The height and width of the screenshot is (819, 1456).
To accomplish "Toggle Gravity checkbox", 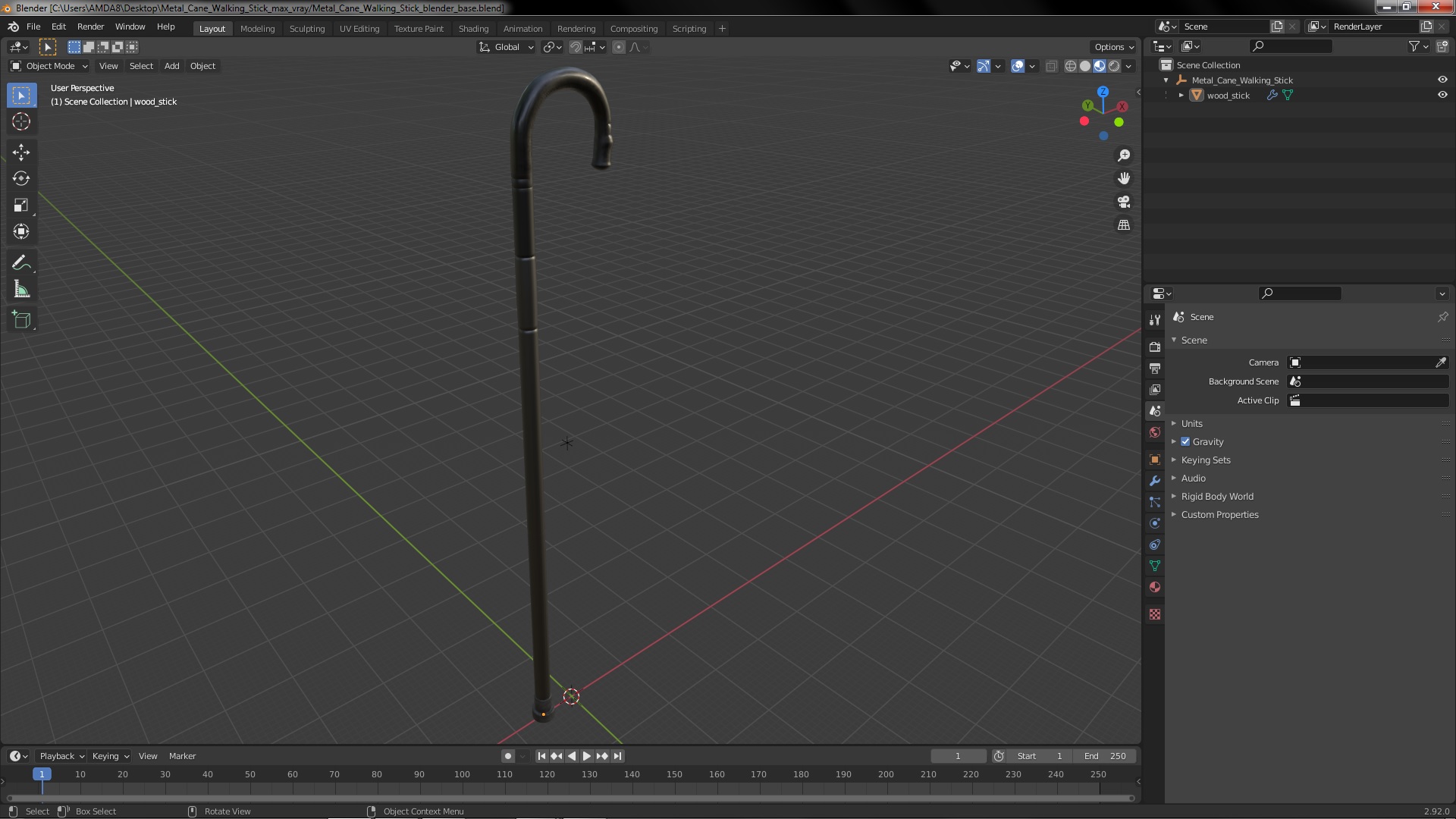I will coord(1185,441).
